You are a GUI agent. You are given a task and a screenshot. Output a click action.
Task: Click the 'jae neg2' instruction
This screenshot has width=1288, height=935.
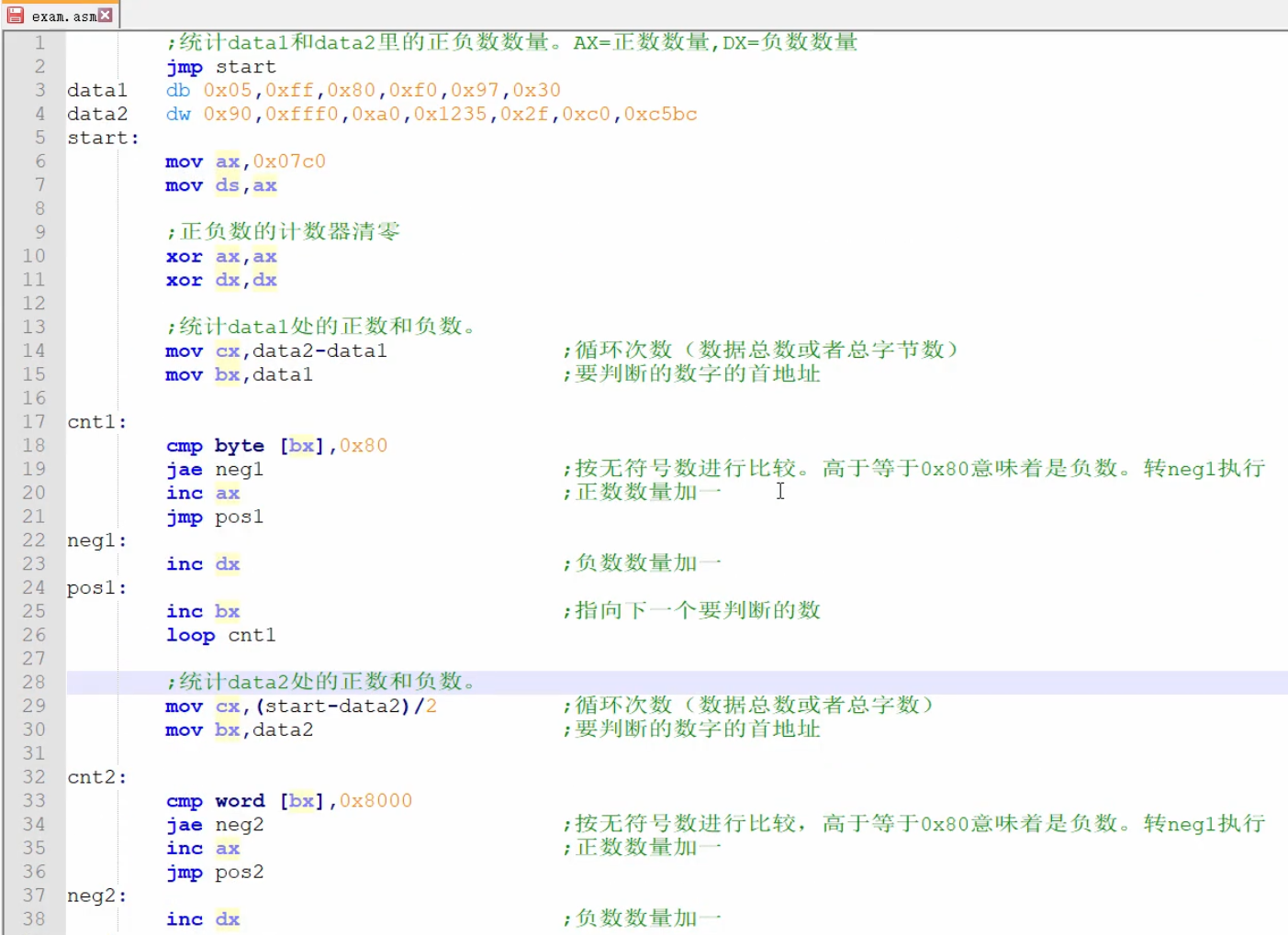coord(215,825)
